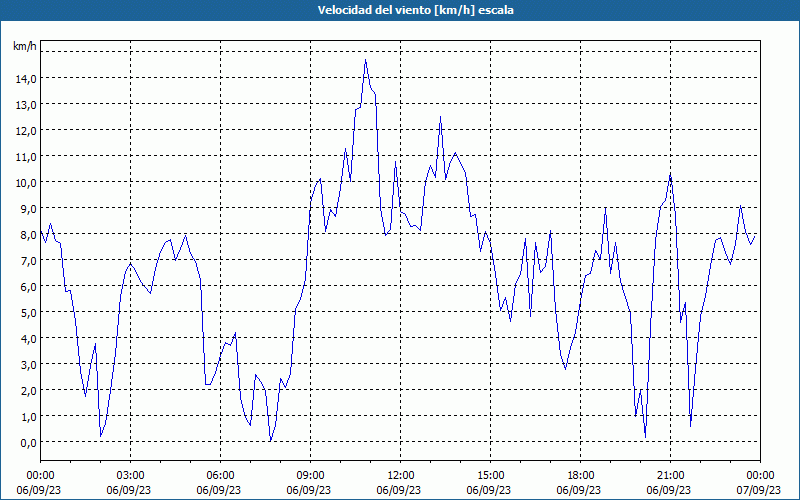Click the 8,0 y-axis label

point(28,235)
